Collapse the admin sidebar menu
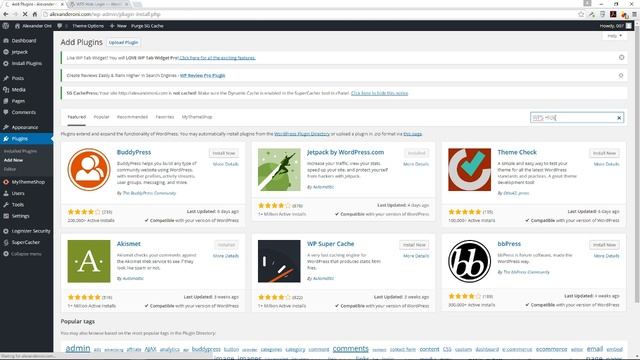Screen dimensions: 640x360 point(26,254)
